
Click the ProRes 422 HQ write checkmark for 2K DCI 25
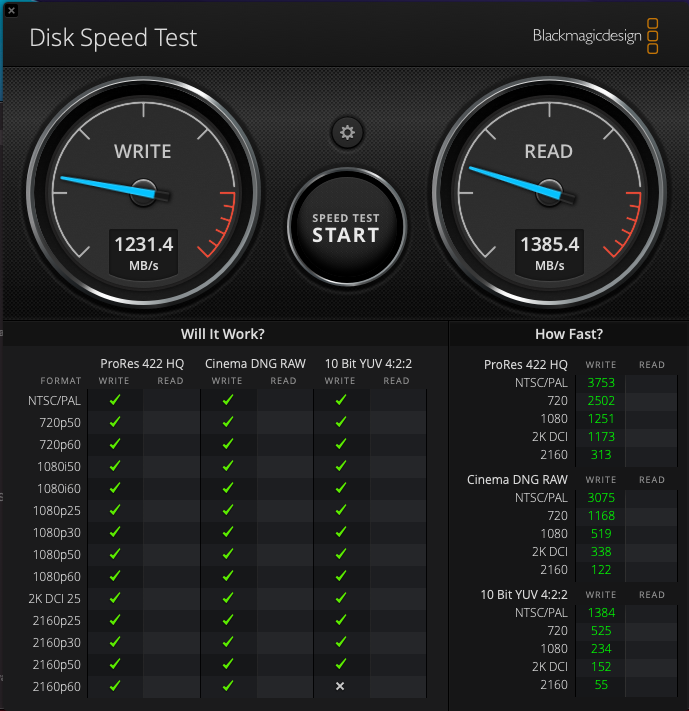(115, 598)
